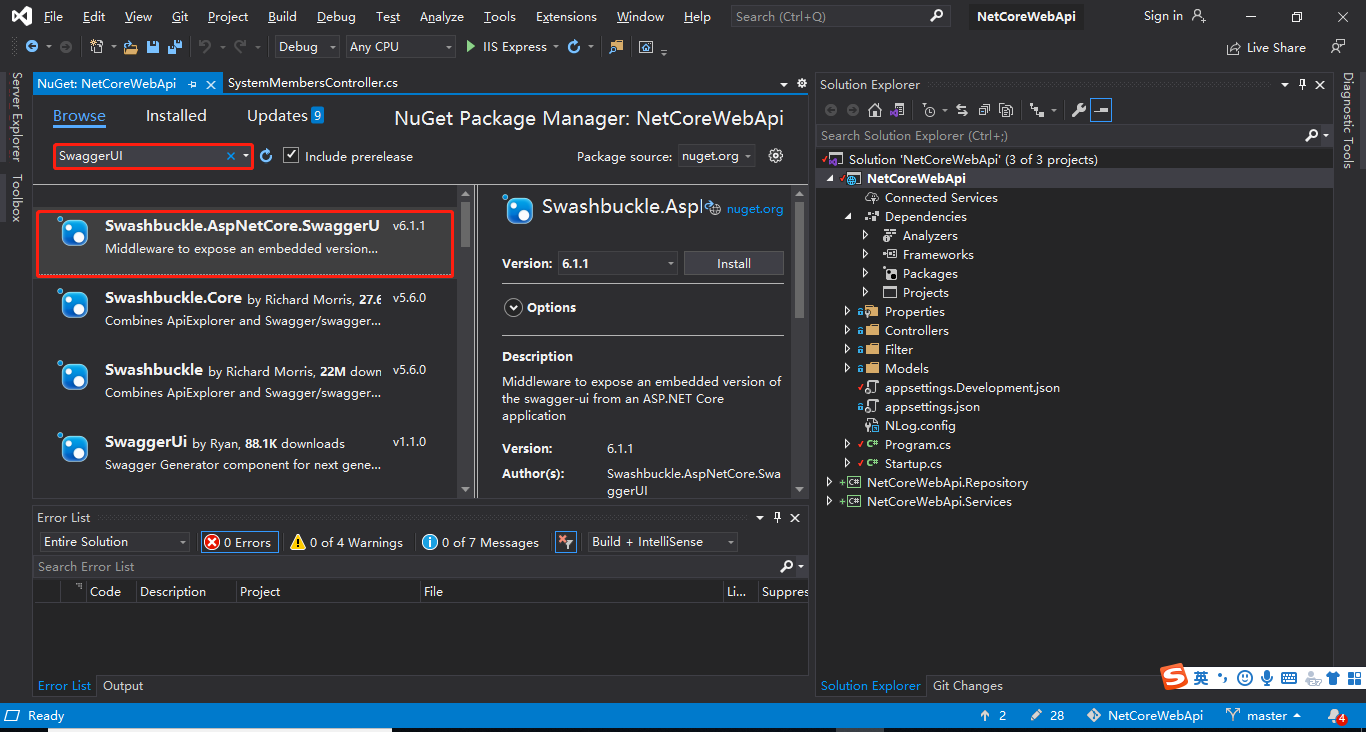
Task: Click the New Project toolbar icon
Action: [x=97, y=47]
